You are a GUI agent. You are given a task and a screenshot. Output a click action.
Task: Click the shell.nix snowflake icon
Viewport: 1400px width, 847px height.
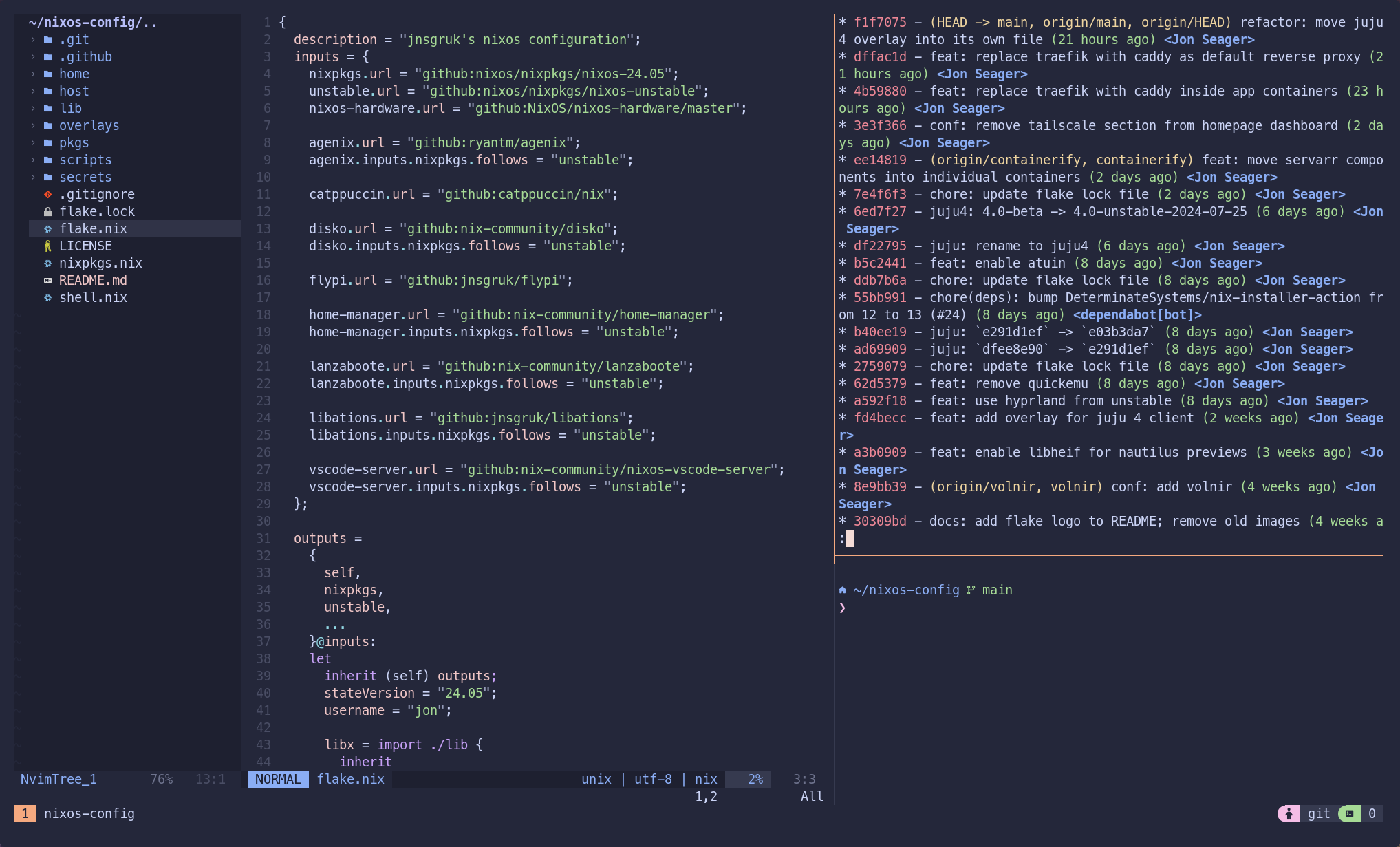(47, 298)
